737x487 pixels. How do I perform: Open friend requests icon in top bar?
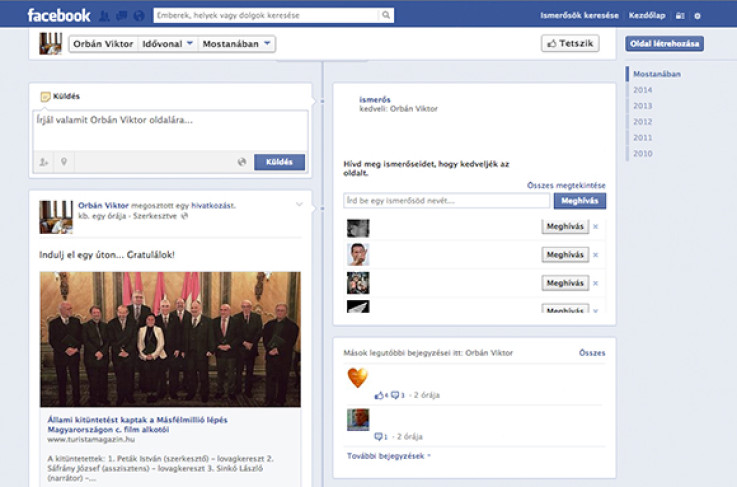point(104,16)
